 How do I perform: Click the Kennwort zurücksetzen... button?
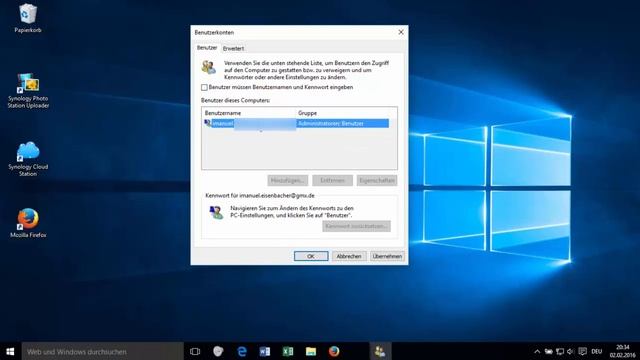point(356,226)
